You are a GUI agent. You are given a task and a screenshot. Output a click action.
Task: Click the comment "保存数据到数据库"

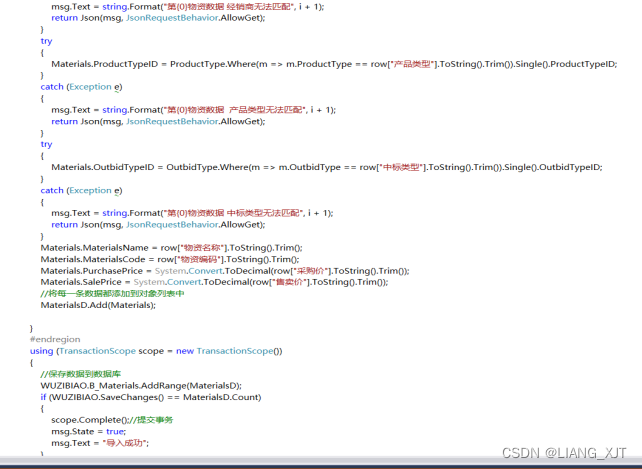pos(81,374)
